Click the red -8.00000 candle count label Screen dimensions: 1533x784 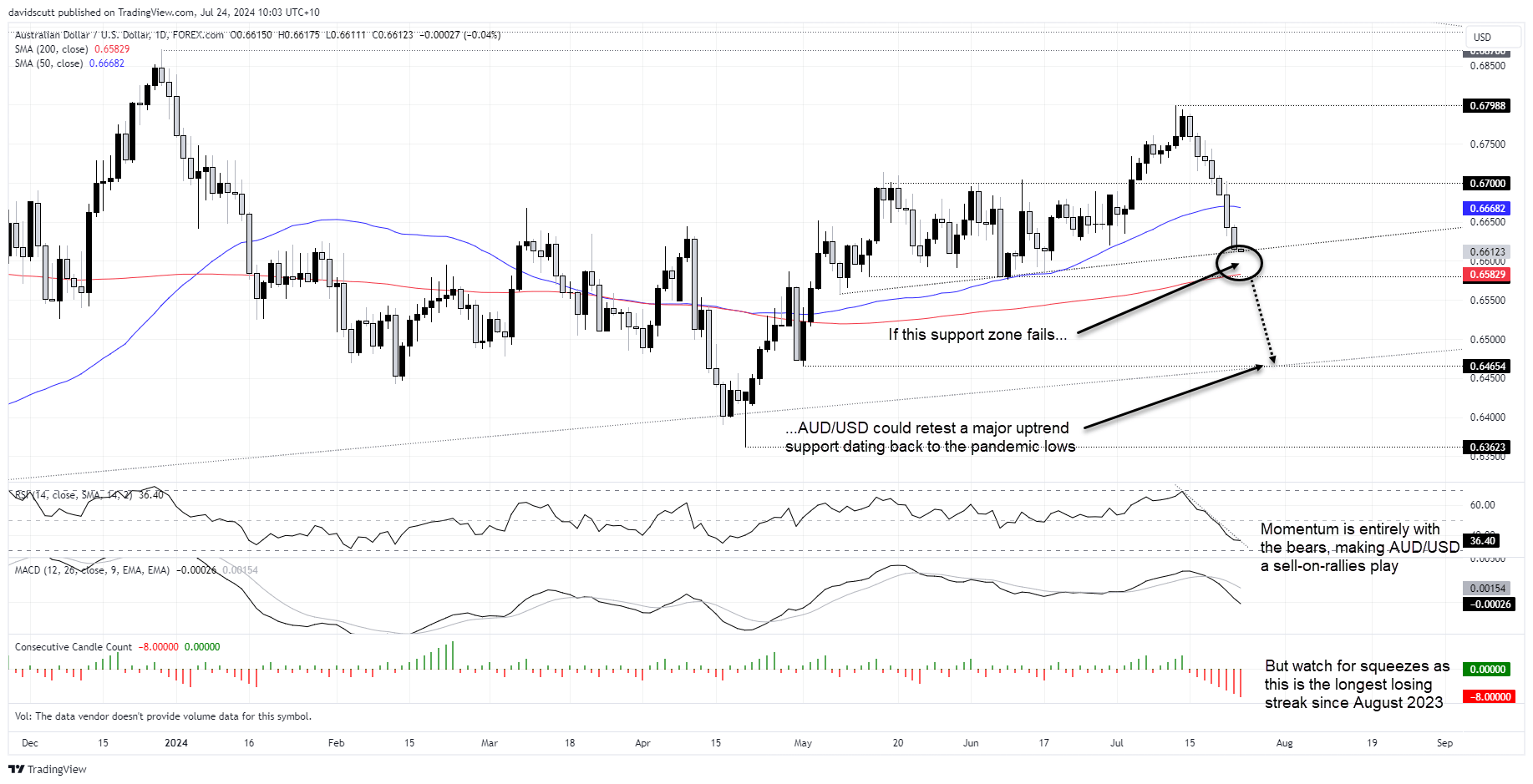[x=1489, y=696]
